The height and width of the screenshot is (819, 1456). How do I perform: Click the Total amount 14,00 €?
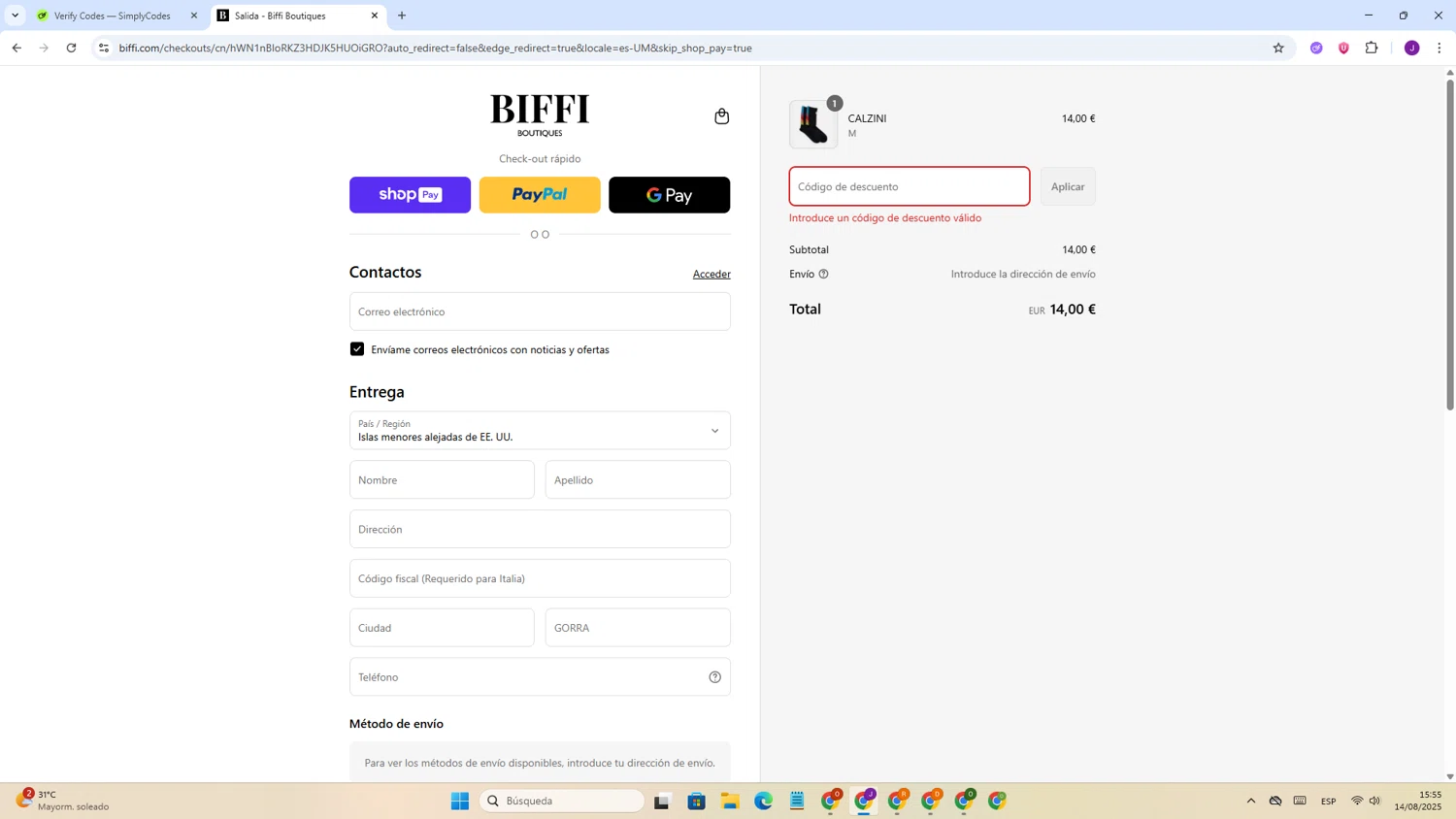[1073, 310]
